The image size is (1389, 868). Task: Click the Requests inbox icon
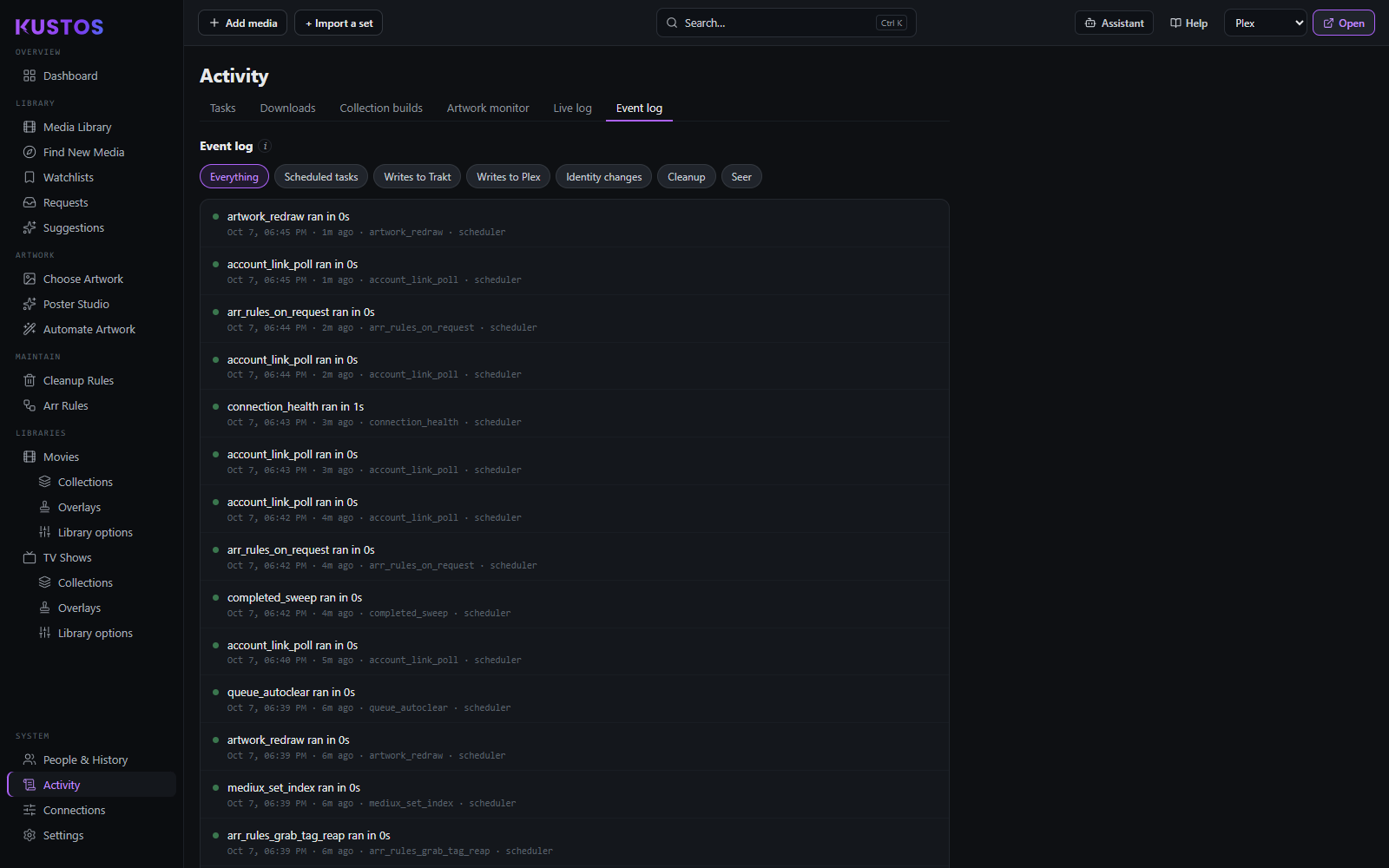[30, 202]
